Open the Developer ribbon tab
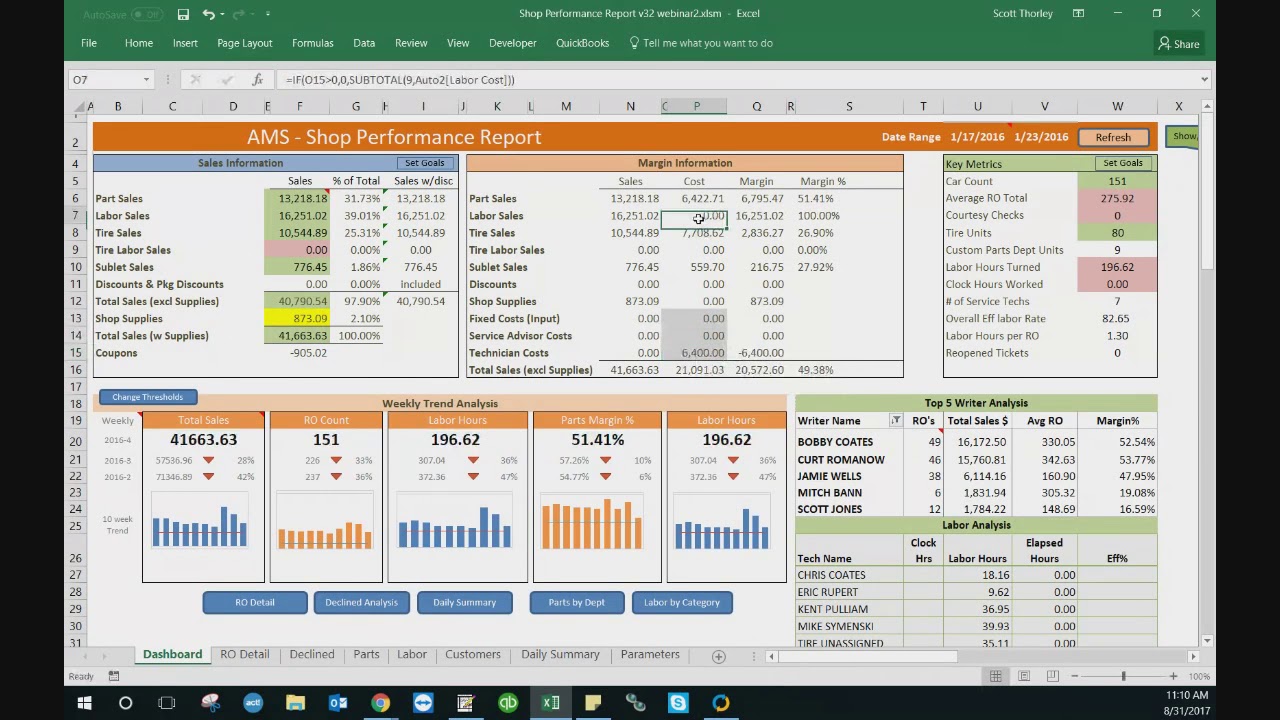 pos(513,43)
